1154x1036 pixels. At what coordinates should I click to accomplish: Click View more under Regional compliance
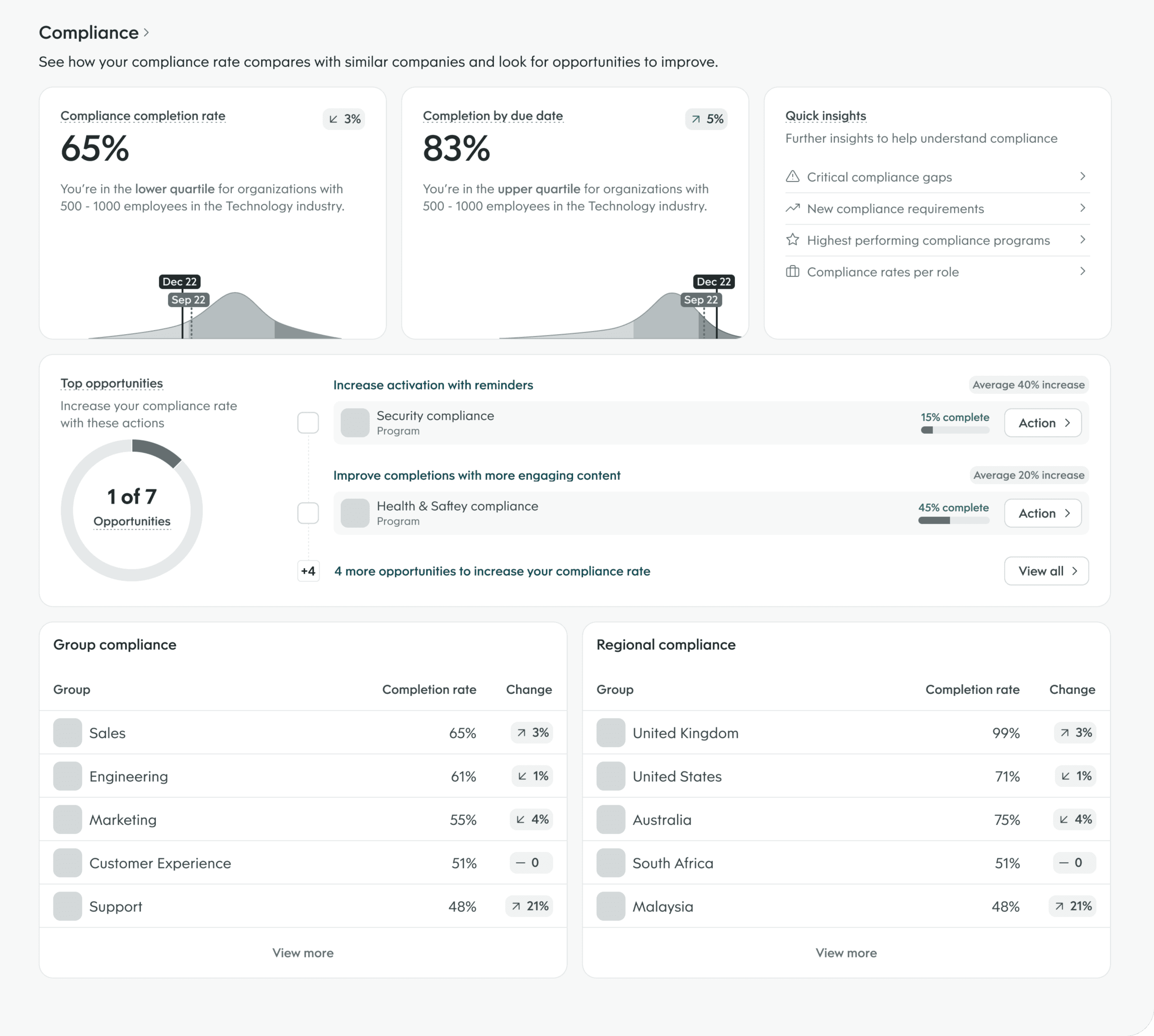[x=846, y=952]
